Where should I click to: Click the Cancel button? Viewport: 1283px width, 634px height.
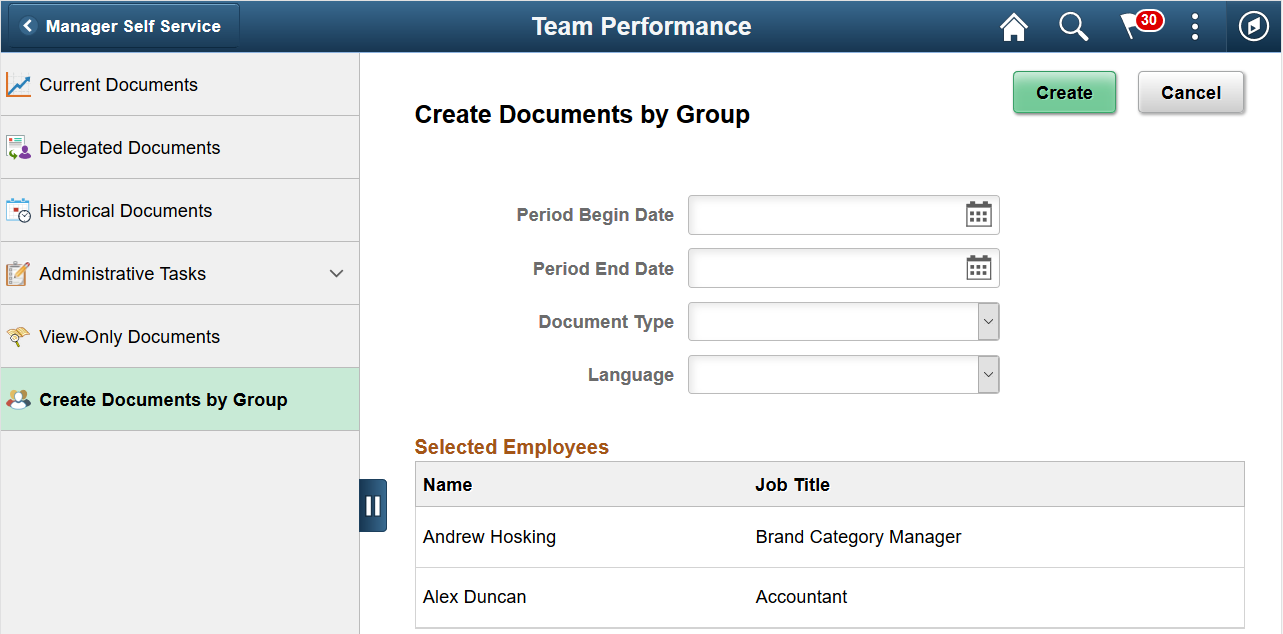pyautogui.click(x=1191, y=93)
